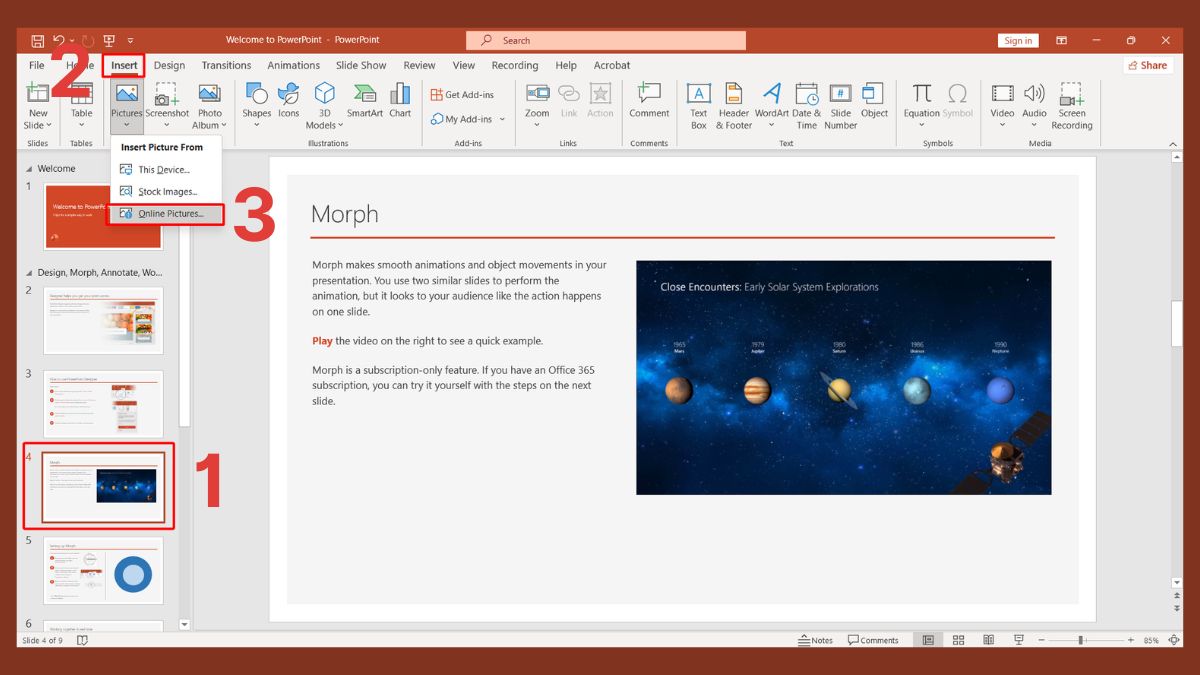Image resolution: width=1200 pixels, height=675 pixels.
Task: Insert Header & Footer
Action: pos(733,105)
